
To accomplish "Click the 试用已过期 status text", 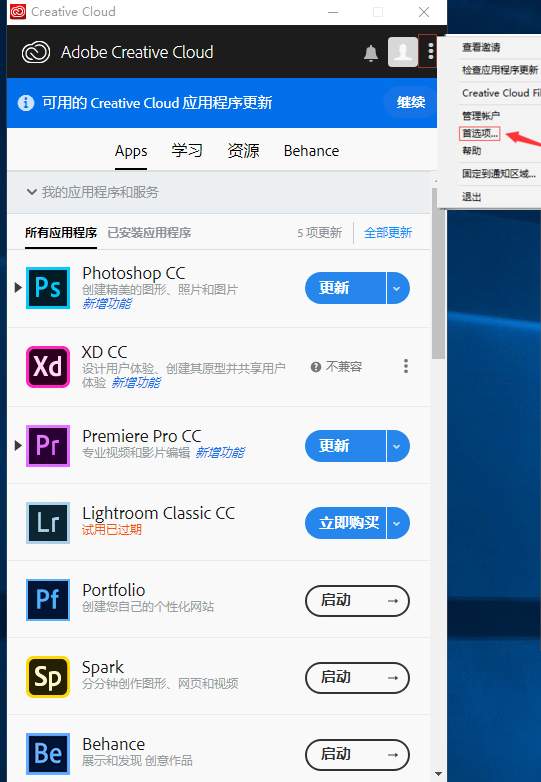I will point(112,530).
